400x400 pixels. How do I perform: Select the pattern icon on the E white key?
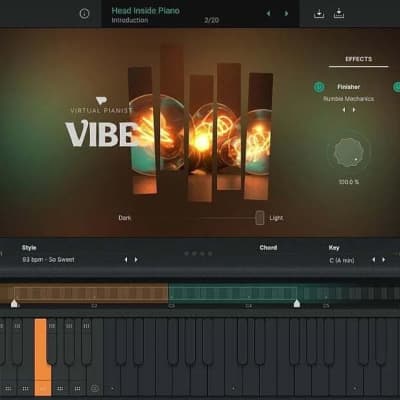pyautogui.click(x=25, y=389)
